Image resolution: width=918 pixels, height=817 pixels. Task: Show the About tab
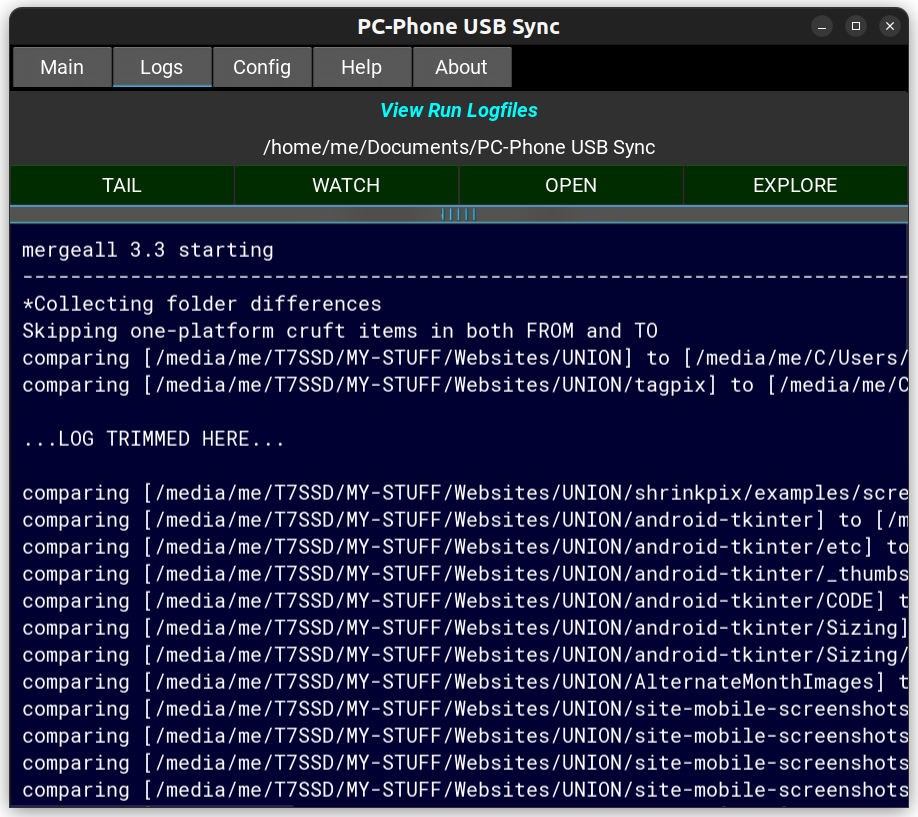pyautogui.click(x=462, y=67)
